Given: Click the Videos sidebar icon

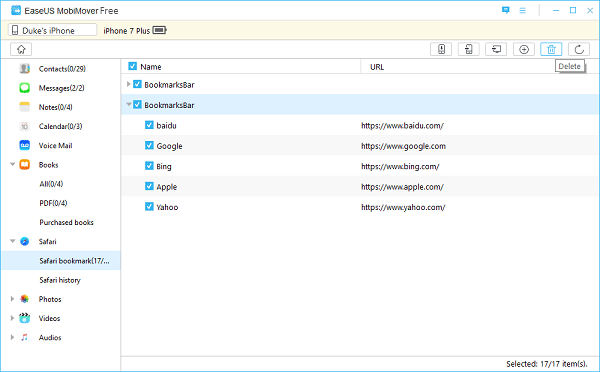Looking at the screenshot, I should (x=24, y=318).
